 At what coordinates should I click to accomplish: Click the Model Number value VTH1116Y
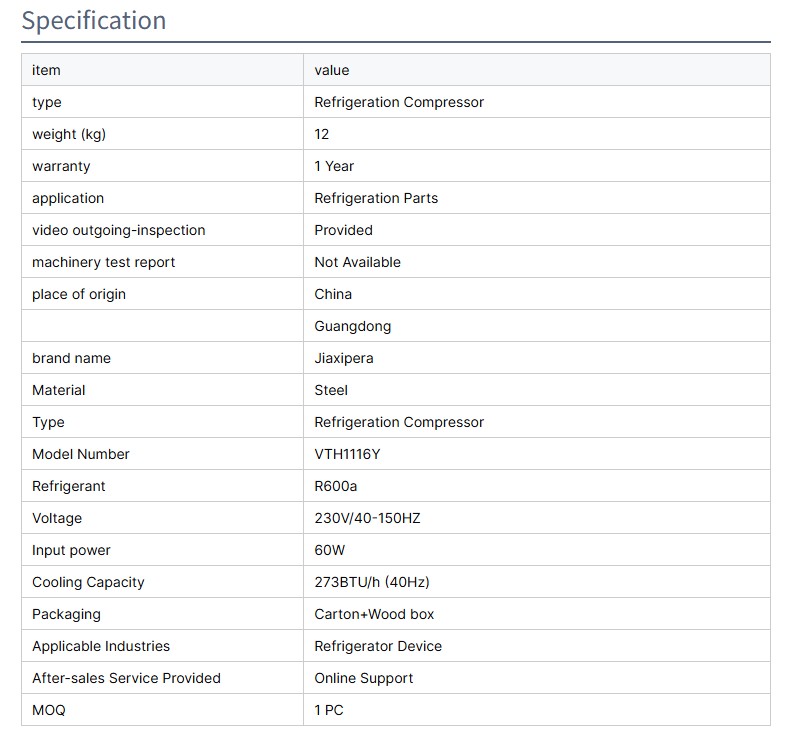pyautogui.click(x=347, y=454)
